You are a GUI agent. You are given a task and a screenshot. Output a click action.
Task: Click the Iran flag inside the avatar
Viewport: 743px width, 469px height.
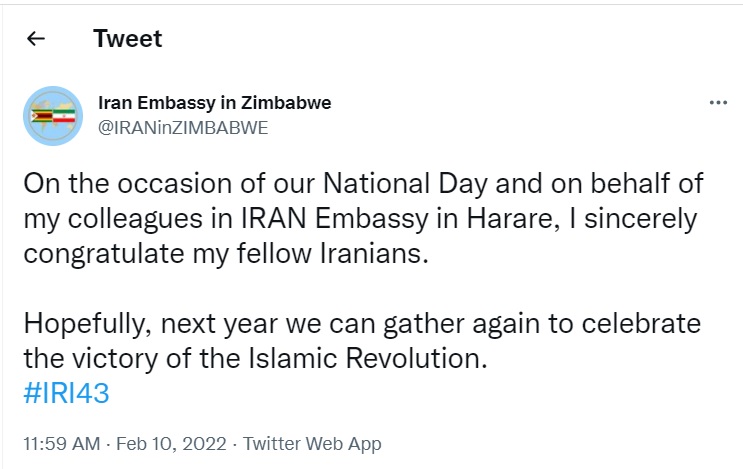[x=65, y=117]
